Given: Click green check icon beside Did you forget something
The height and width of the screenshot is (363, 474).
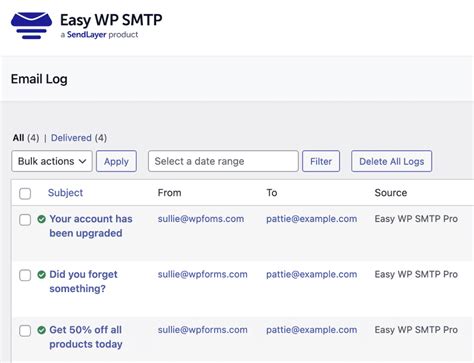Looking at the screenshot, I should point(42,275).
